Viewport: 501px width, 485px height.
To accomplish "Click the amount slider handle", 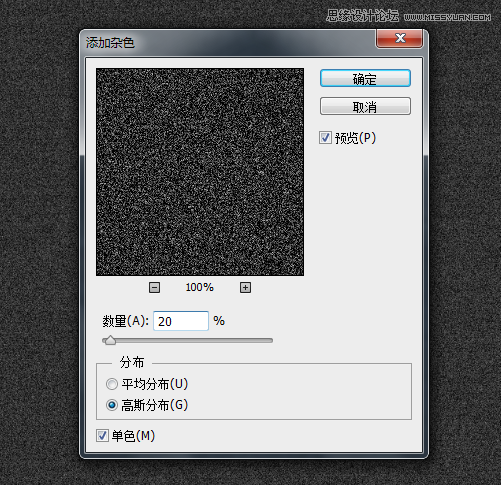I will [110, 340].
